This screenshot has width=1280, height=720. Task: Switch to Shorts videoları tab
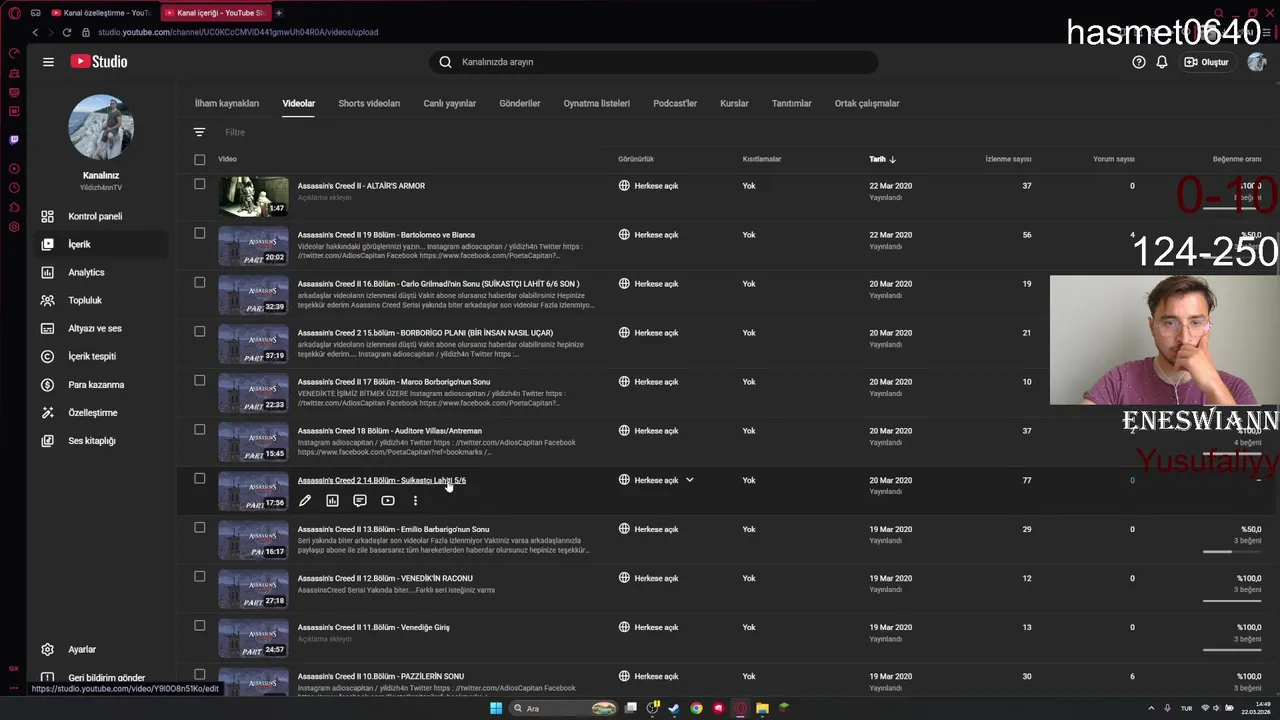click(369, 103)
